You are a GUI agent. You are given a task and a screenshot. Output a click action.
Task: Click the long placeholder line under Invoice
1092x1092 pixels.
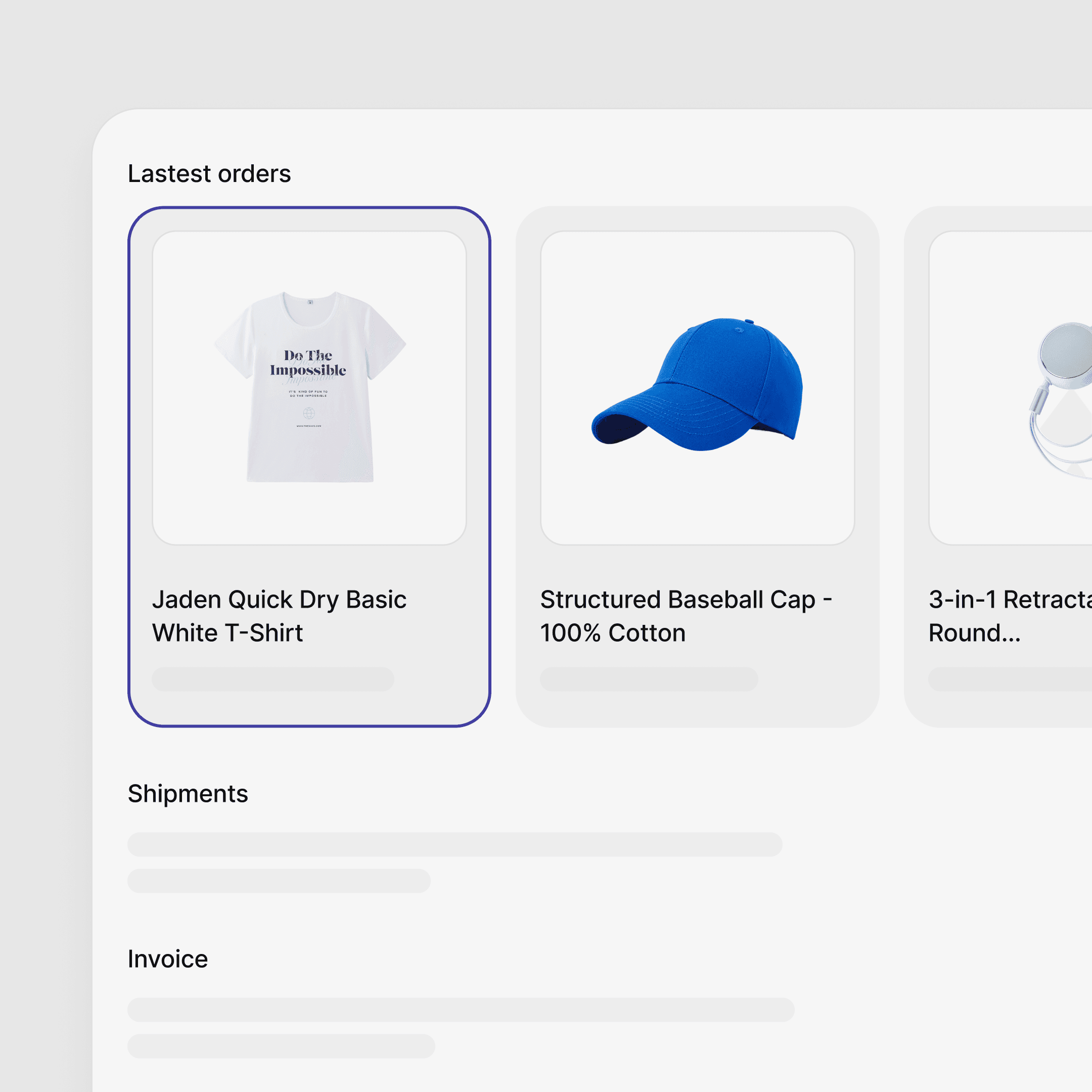coord(461,1010)
